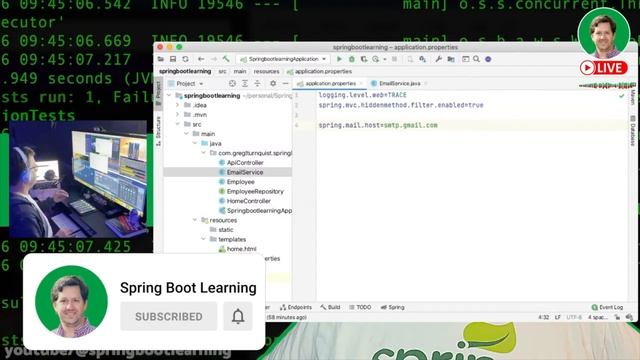Click the 'resources' breadcrumb in navigation bar

point(267,71)
